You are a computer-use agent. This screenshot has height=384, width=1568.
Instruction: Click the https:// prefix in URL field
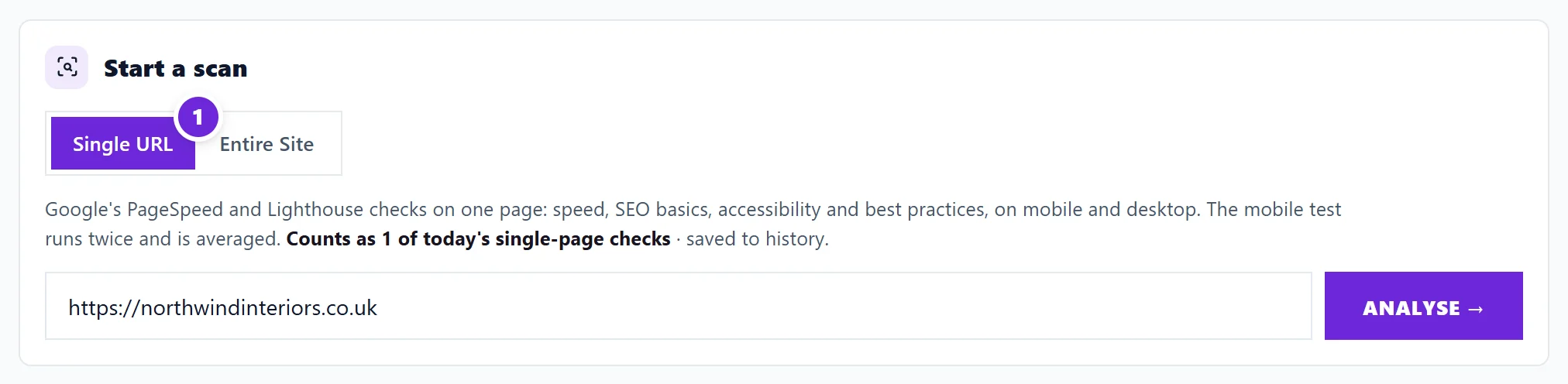104,307
